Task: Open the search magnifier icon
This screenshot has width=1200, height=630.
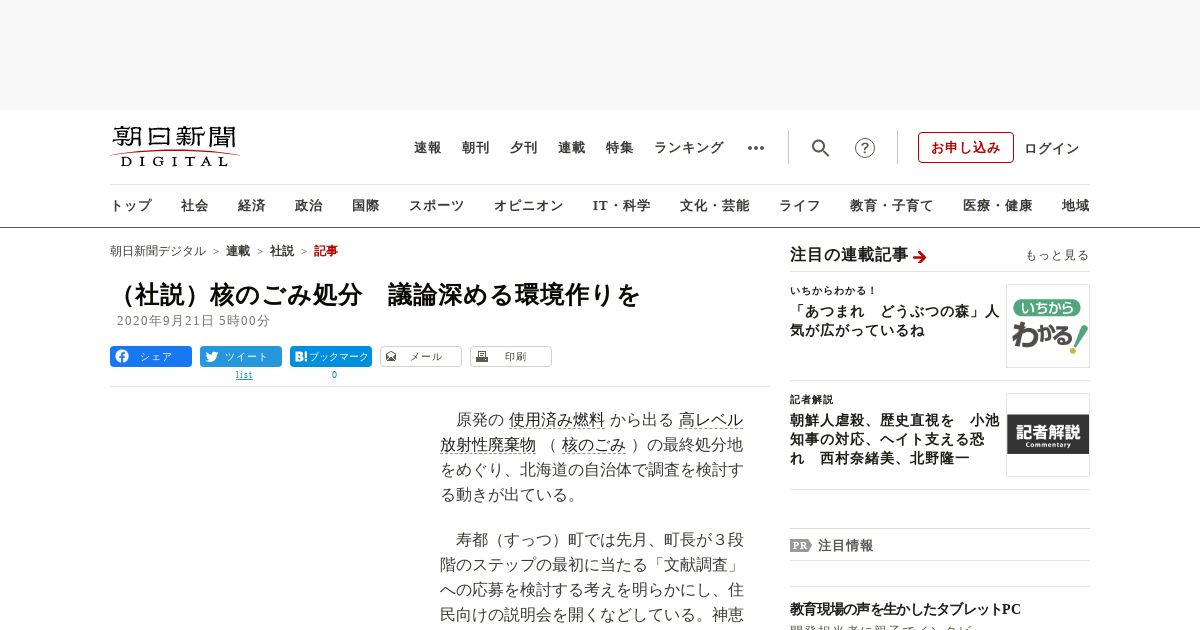Action: (820, 148)
